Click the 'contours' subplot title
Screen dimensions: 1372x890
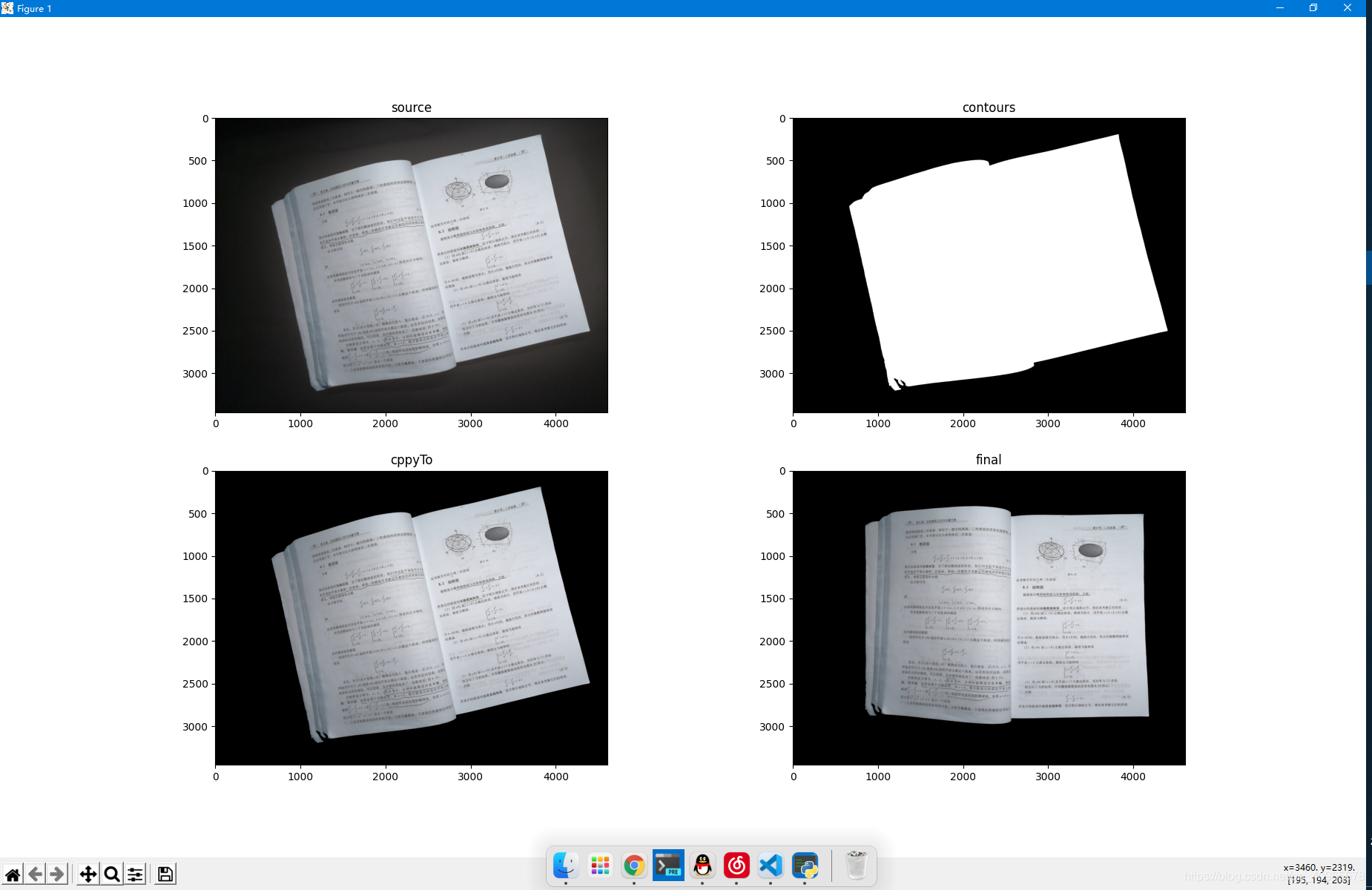coord(989,108)
